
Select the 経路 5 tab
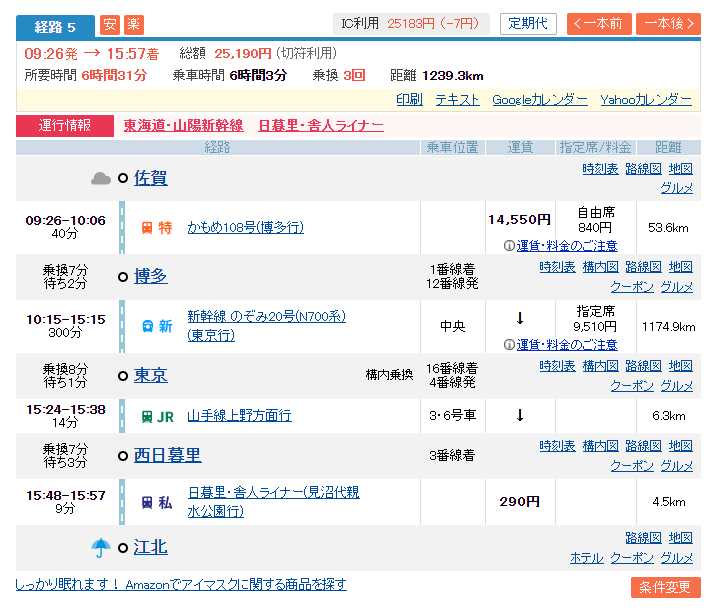click(56, 26)
